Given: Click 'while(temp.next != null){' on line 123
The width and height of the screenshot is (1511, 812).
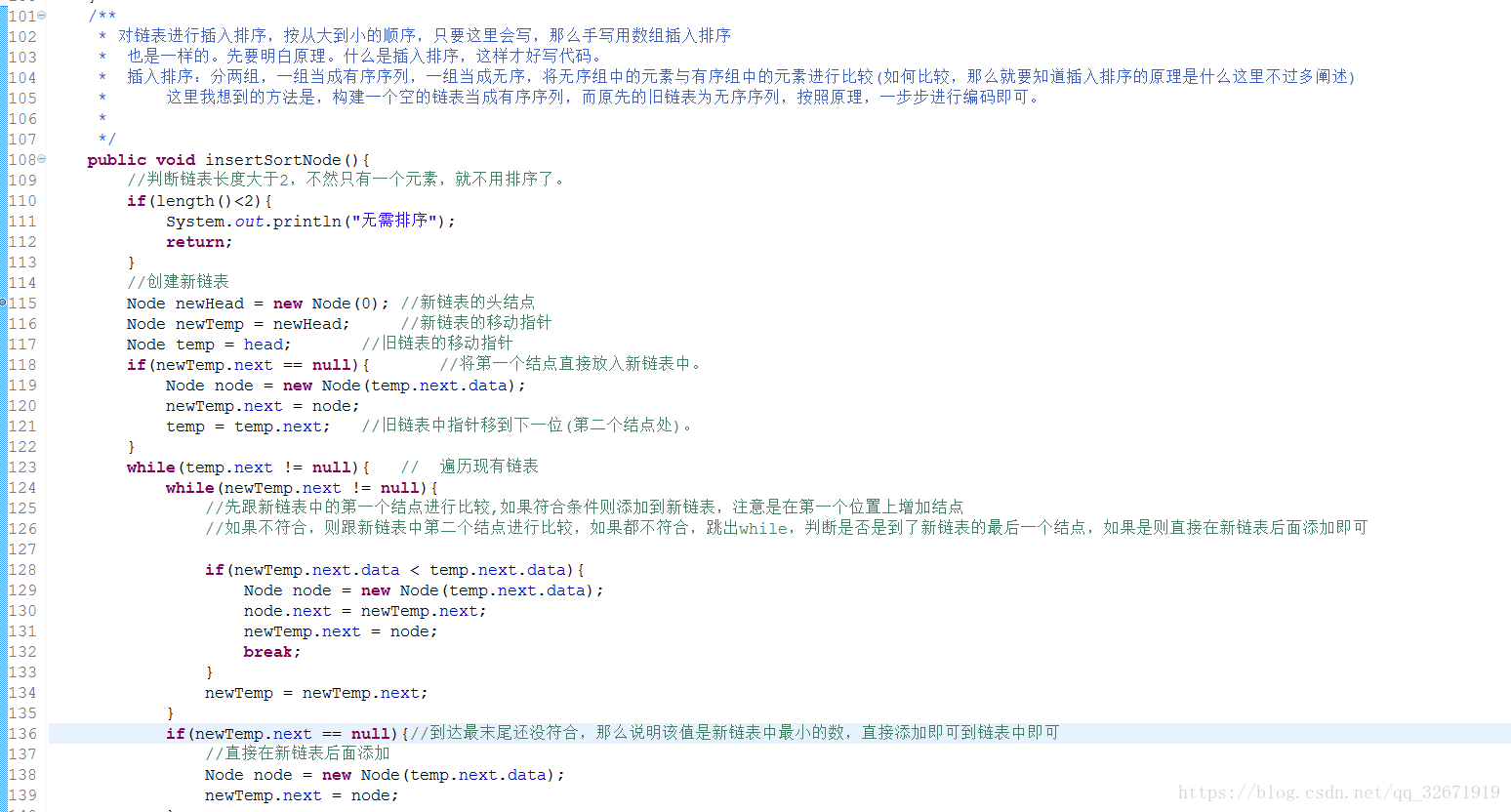Looking at the screenshot, I should [x=248, y=467].
